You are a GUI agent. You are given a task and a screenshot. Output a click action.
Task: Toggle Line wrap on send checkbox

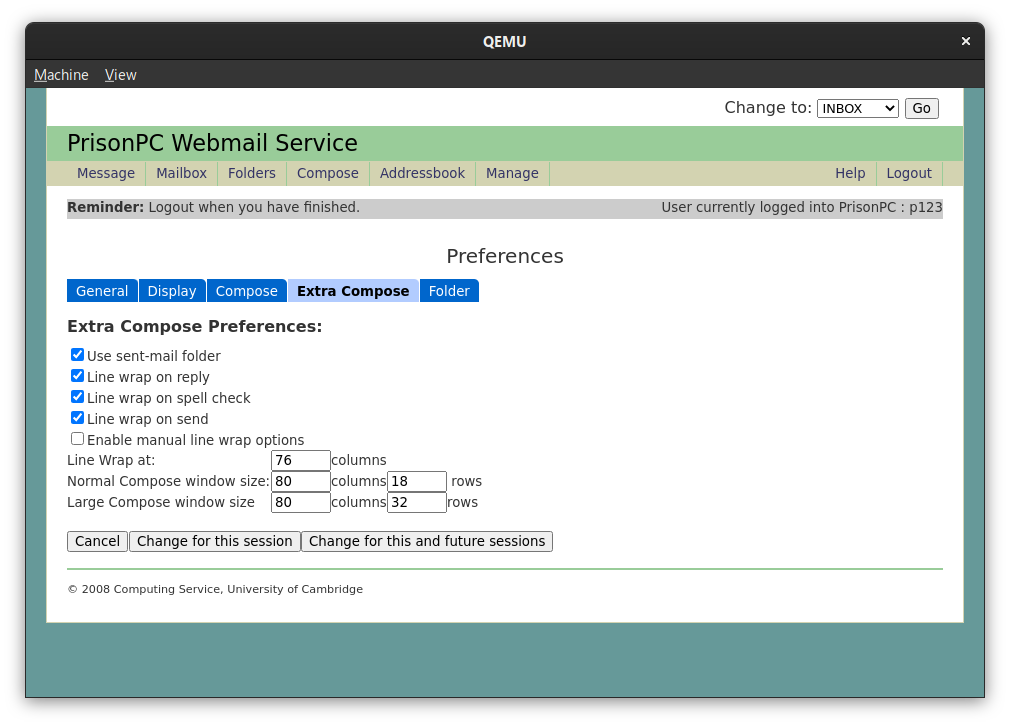[77, 417]
